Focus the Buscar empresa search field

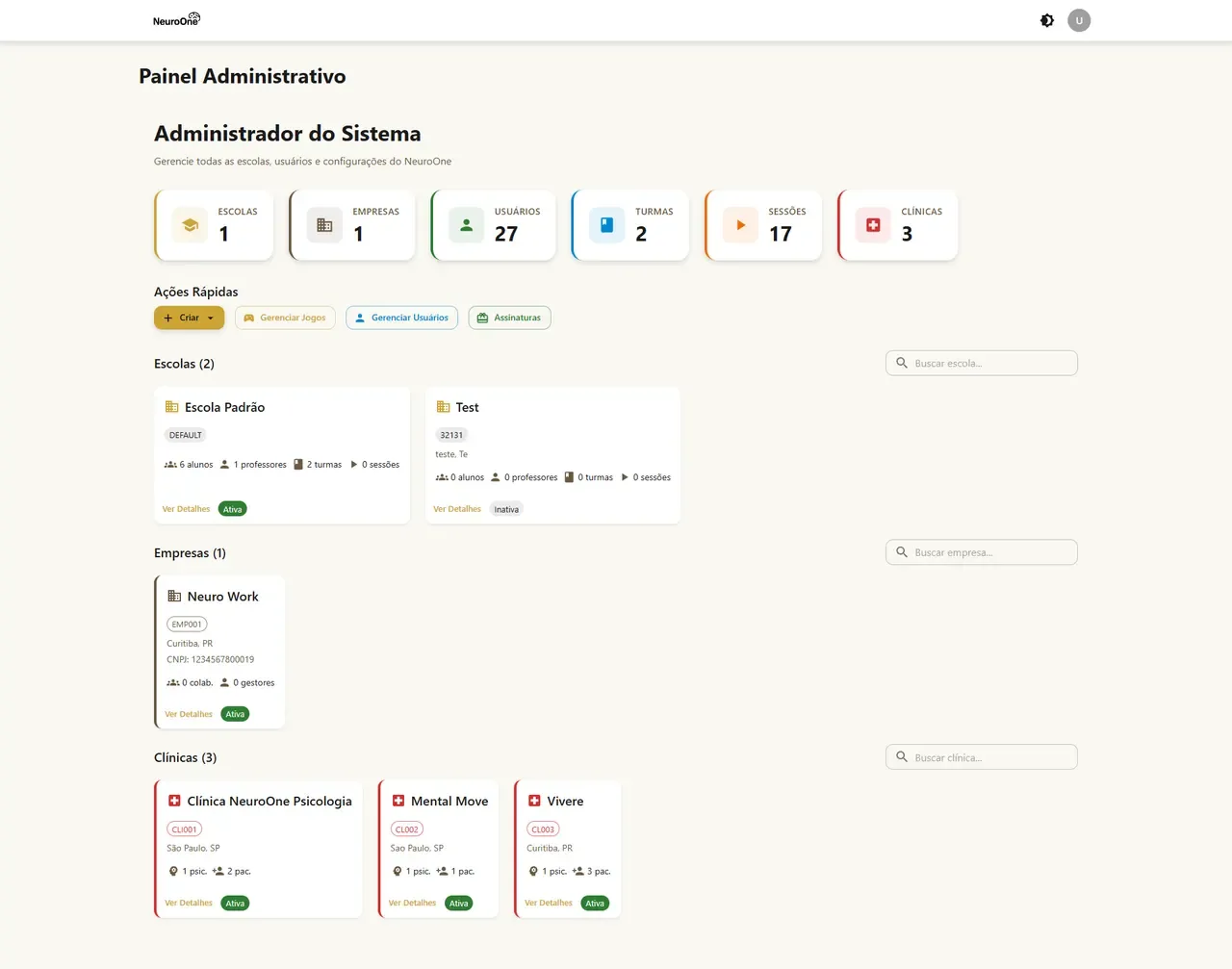coord(982,552)
